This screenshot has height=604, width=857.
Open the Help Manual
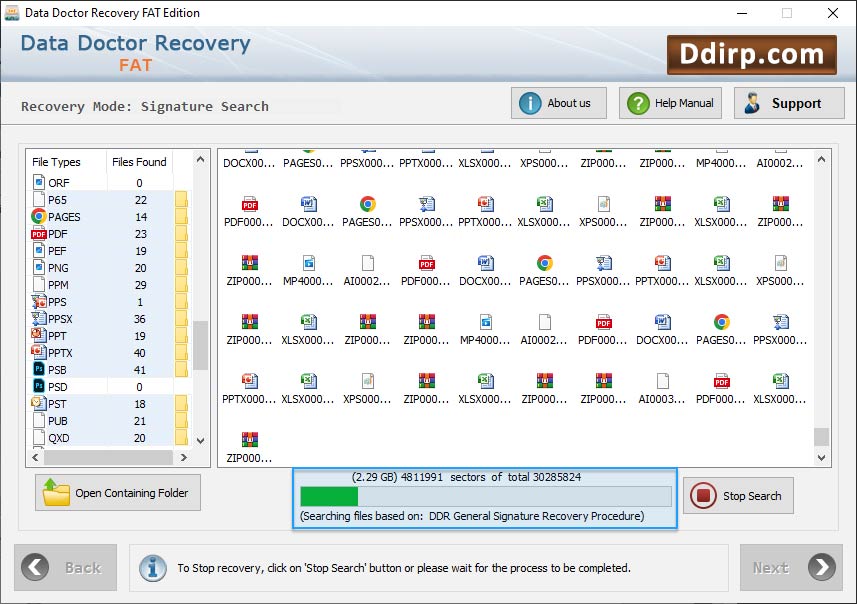tap(670, 103)
